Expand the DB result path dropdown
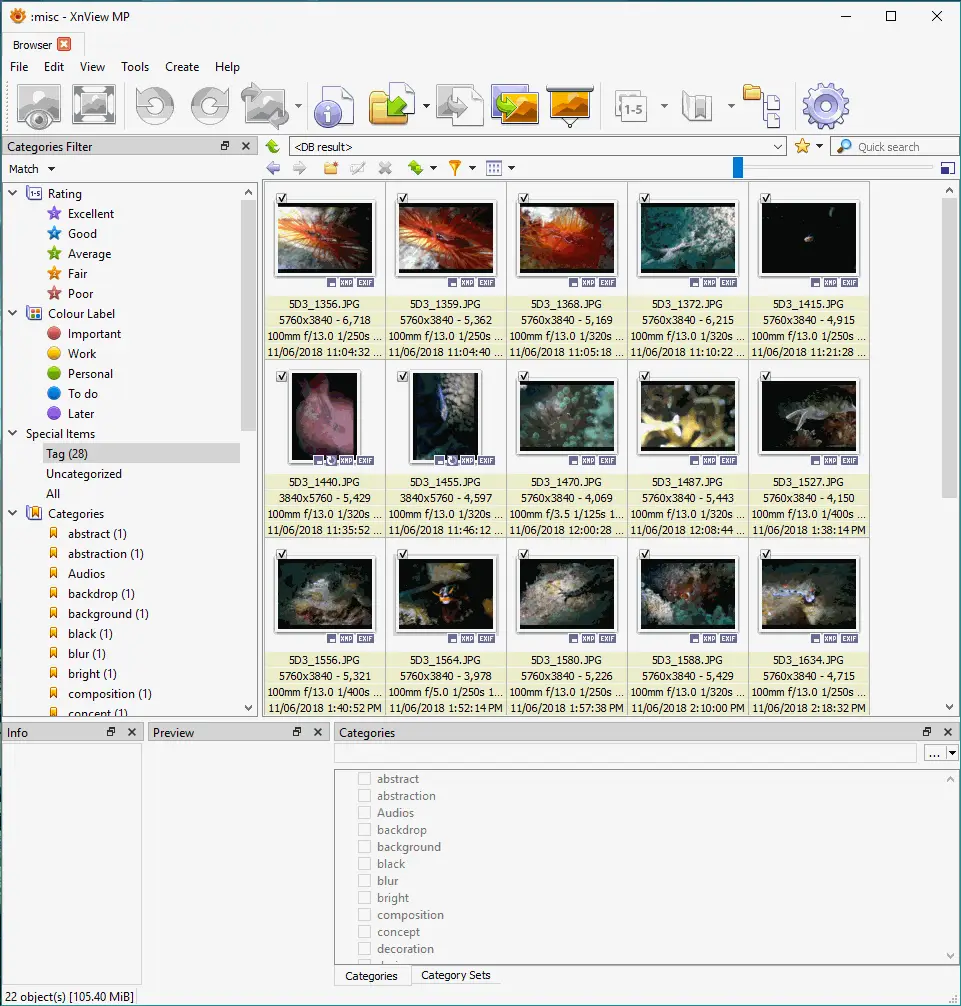961x1006 pixels. point(778,147)
